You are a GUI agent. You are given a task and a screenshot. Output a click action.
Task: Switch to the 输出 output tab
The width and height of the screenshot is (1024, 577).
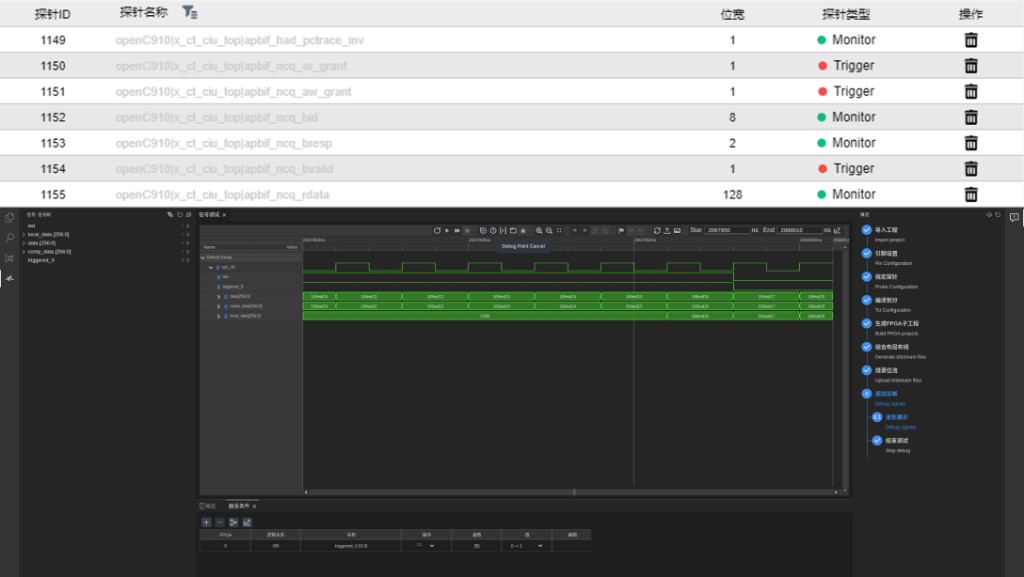click(x=208, y=506)
